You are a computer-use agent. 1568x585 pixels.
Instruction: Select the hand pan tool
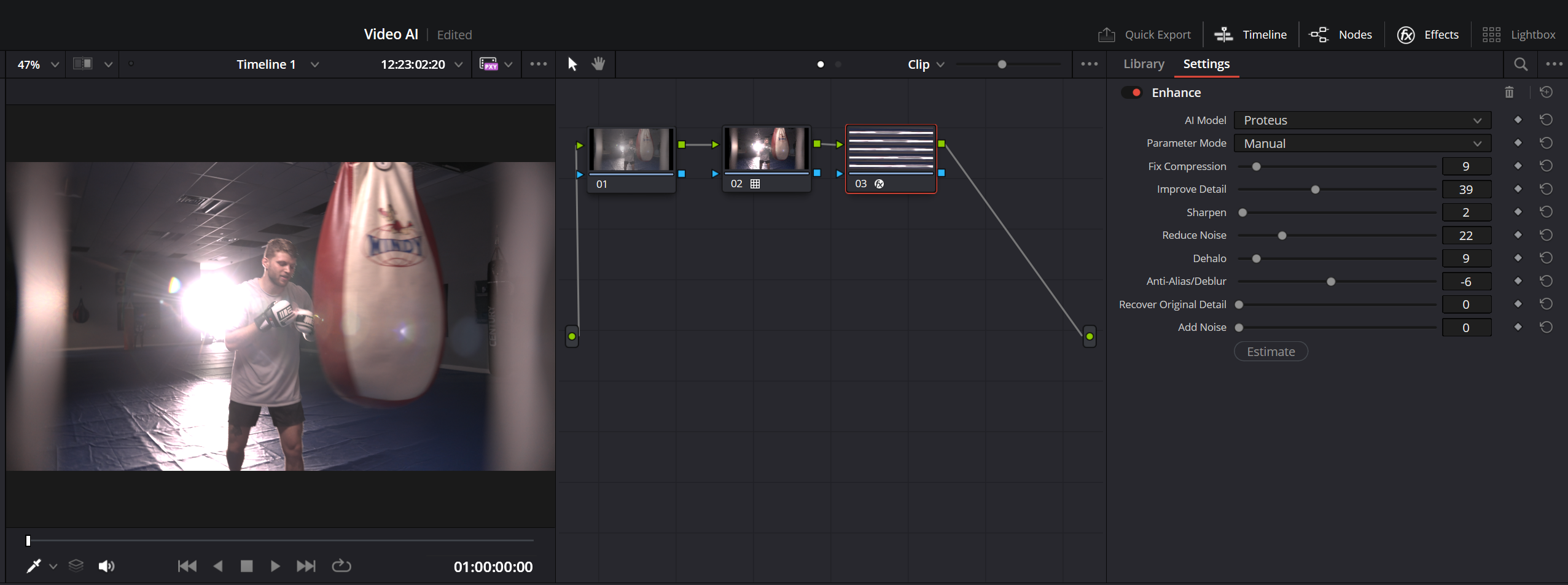tap(598, 64)
